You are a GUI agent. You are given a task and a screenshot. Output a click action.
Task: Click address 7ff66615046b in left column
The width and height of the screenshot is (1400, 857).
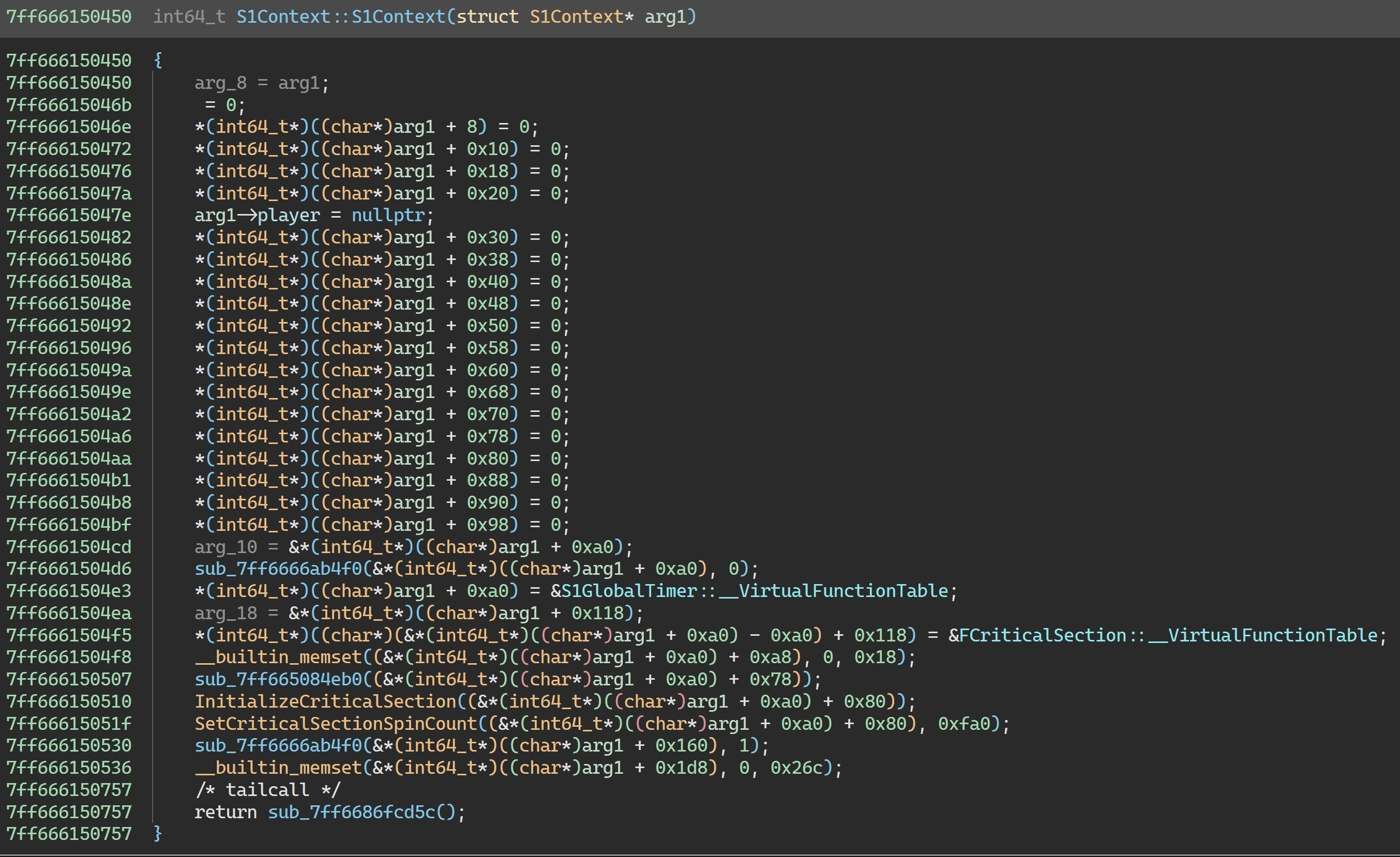[69, 105]
